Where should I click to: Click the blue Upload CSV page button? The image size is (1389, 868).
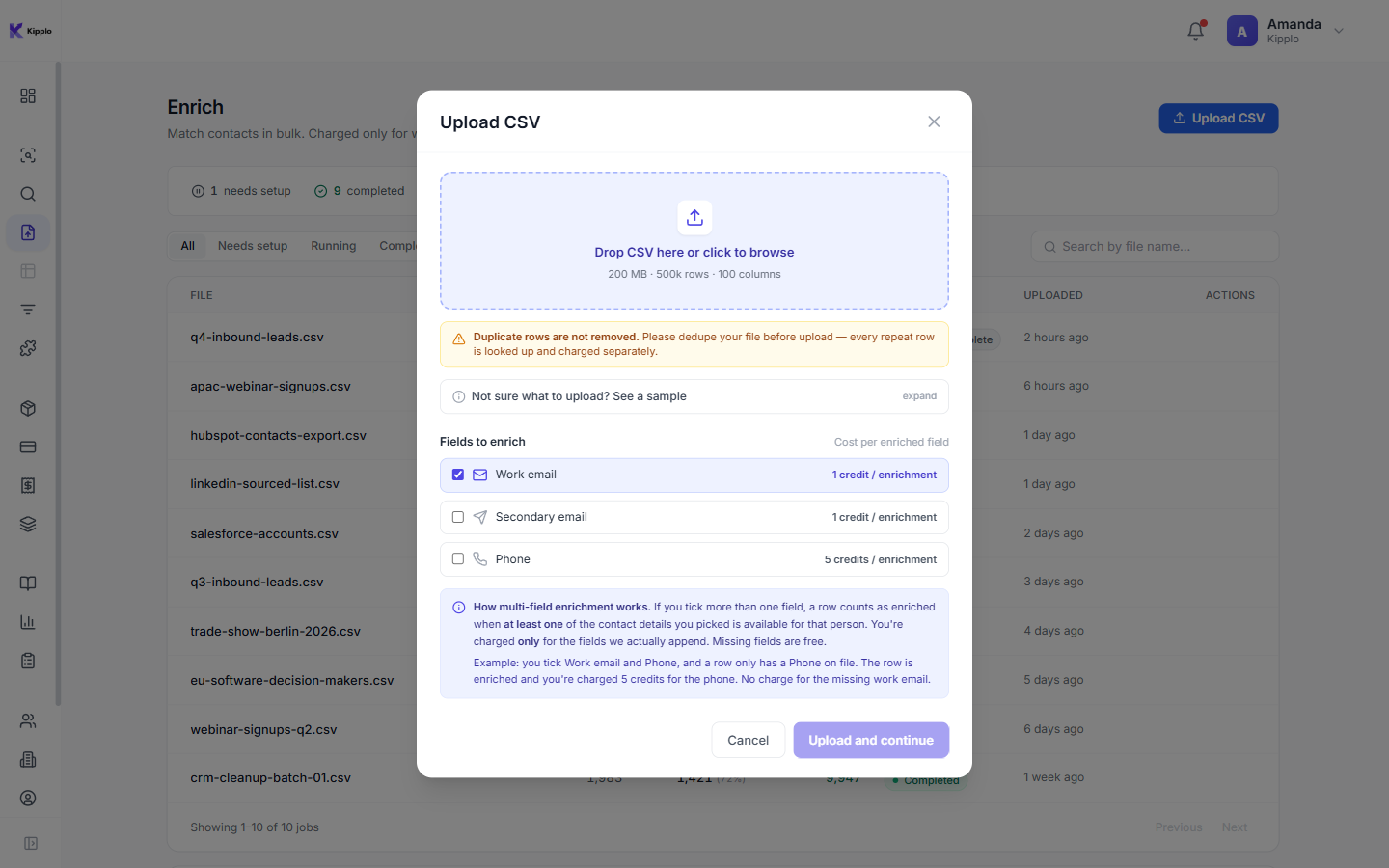(1218, 118)
